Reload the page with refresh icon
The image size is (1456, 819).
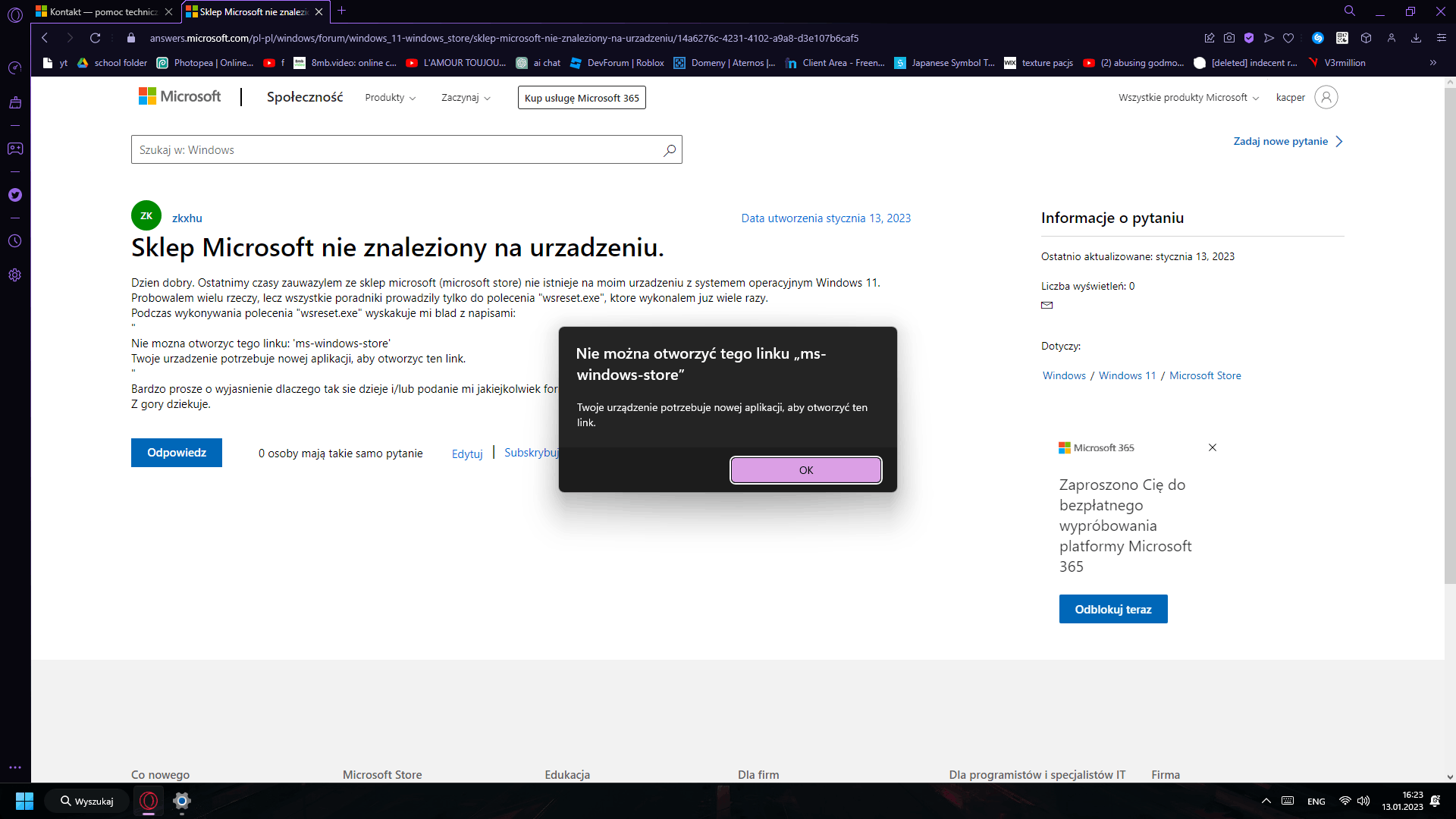click(95, 38)
